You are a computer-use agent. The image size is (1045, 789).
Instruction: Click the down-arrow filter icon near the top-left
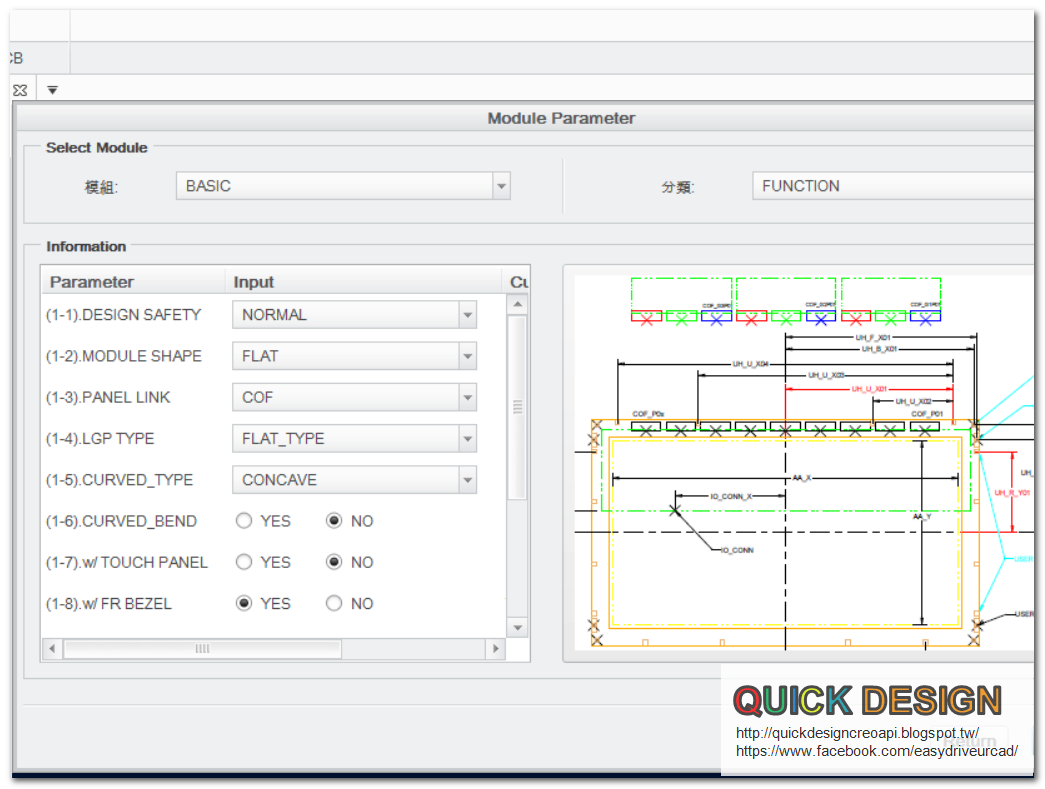[52, 89]
